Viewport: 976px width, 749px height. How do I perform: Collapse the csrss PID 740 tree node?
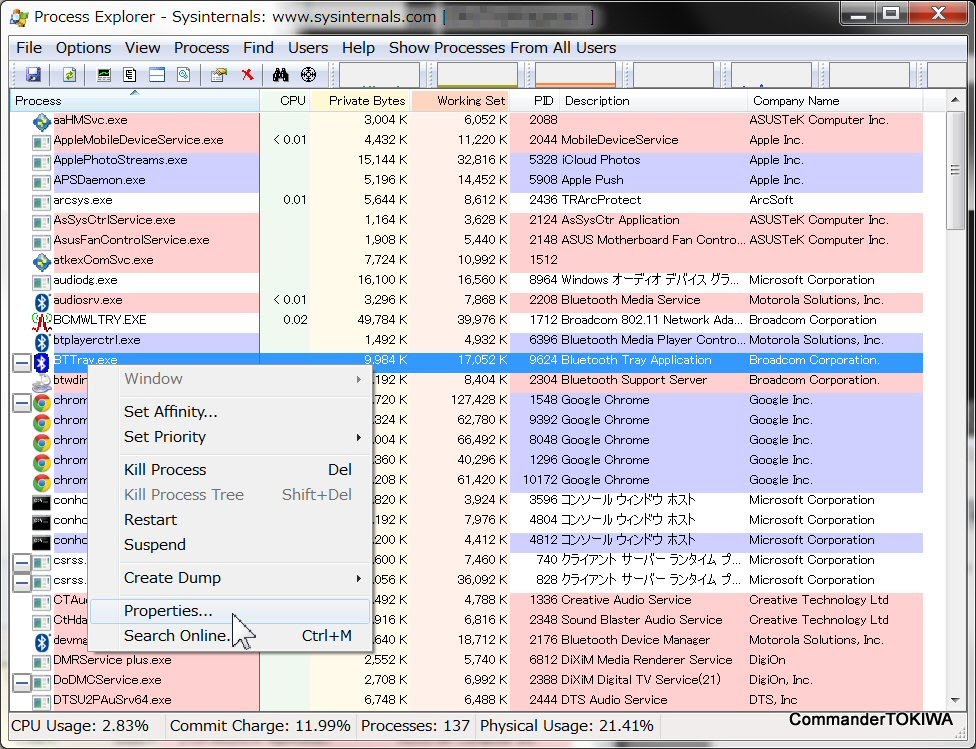21,563
